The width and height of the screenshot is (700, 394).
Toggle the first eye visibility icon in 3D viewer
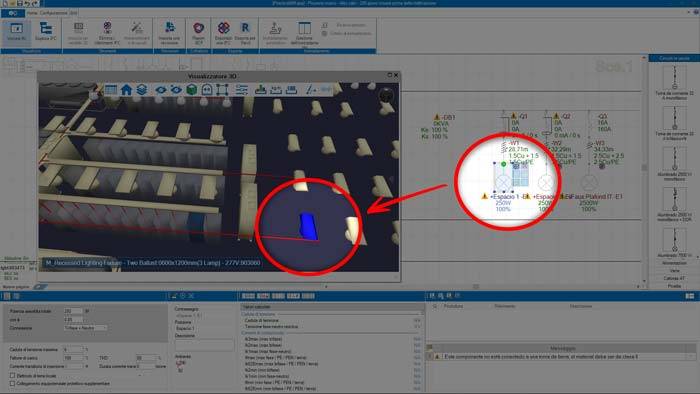(x=160, y=90)
